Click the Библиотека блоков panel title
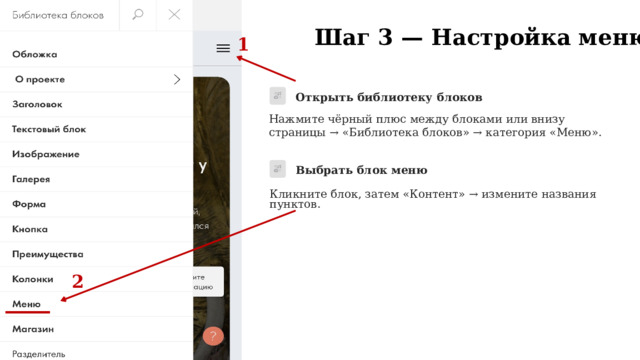This screenshot has width=640, height=360. (x=58, y=15)
